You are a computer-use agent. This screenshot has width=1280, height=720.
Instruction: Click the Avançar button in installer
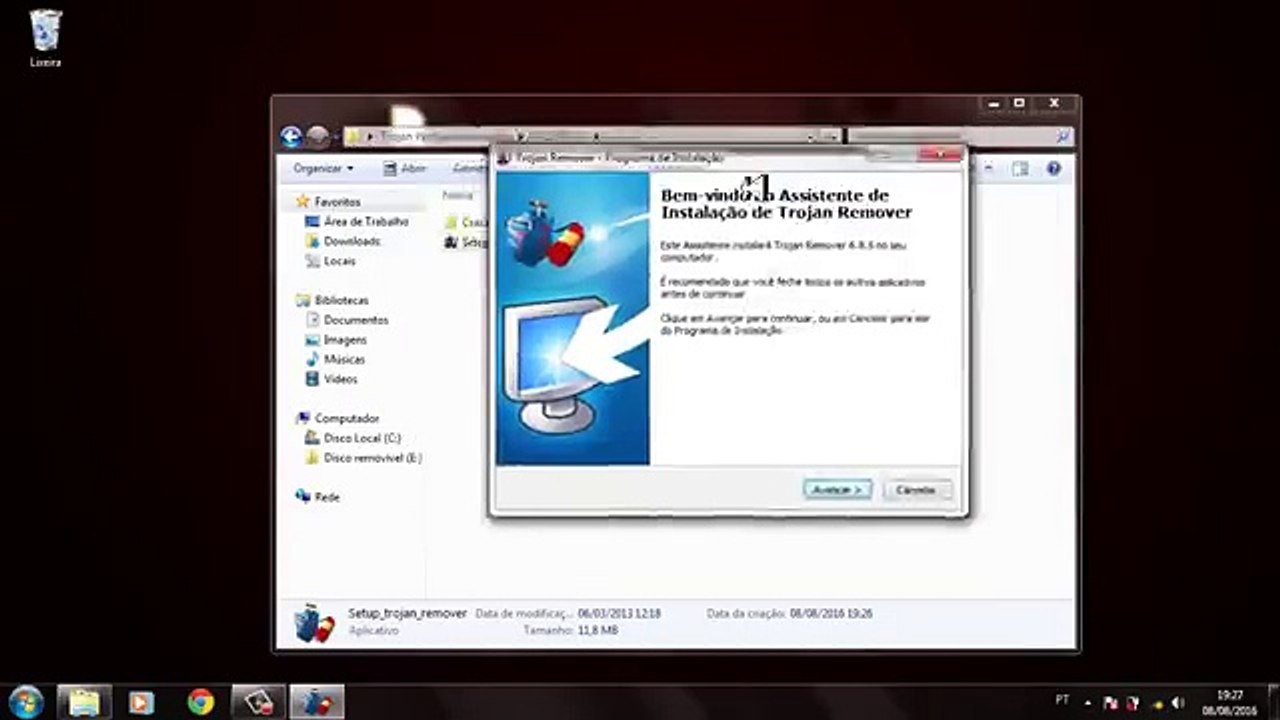pos(838,490)
